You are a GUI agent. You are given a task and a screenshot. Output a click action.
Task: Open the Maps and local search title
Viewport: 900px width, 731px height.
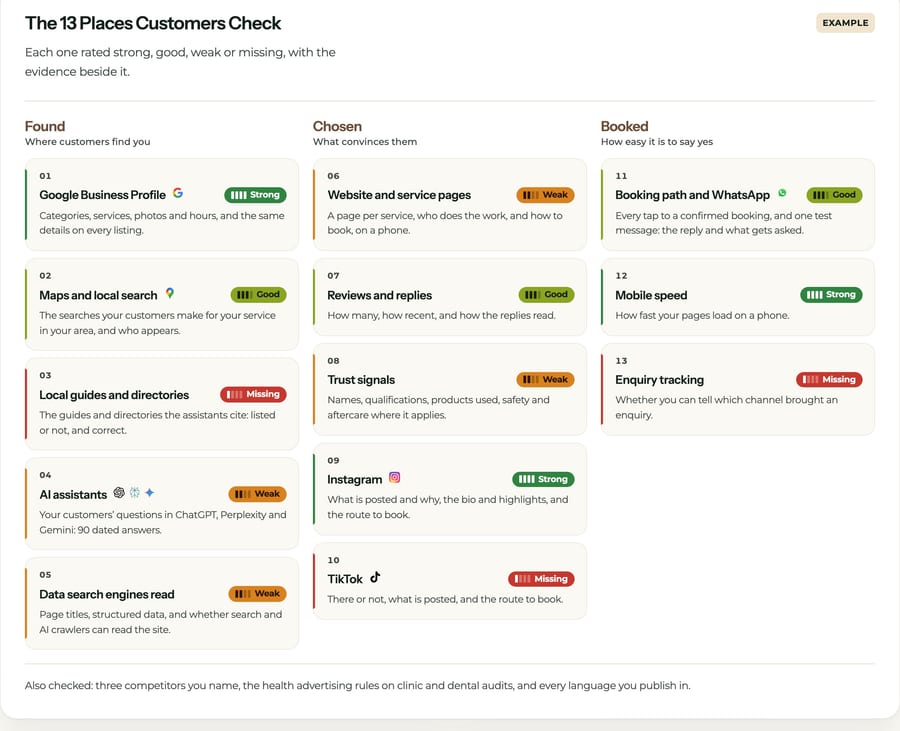coord(98,295)
